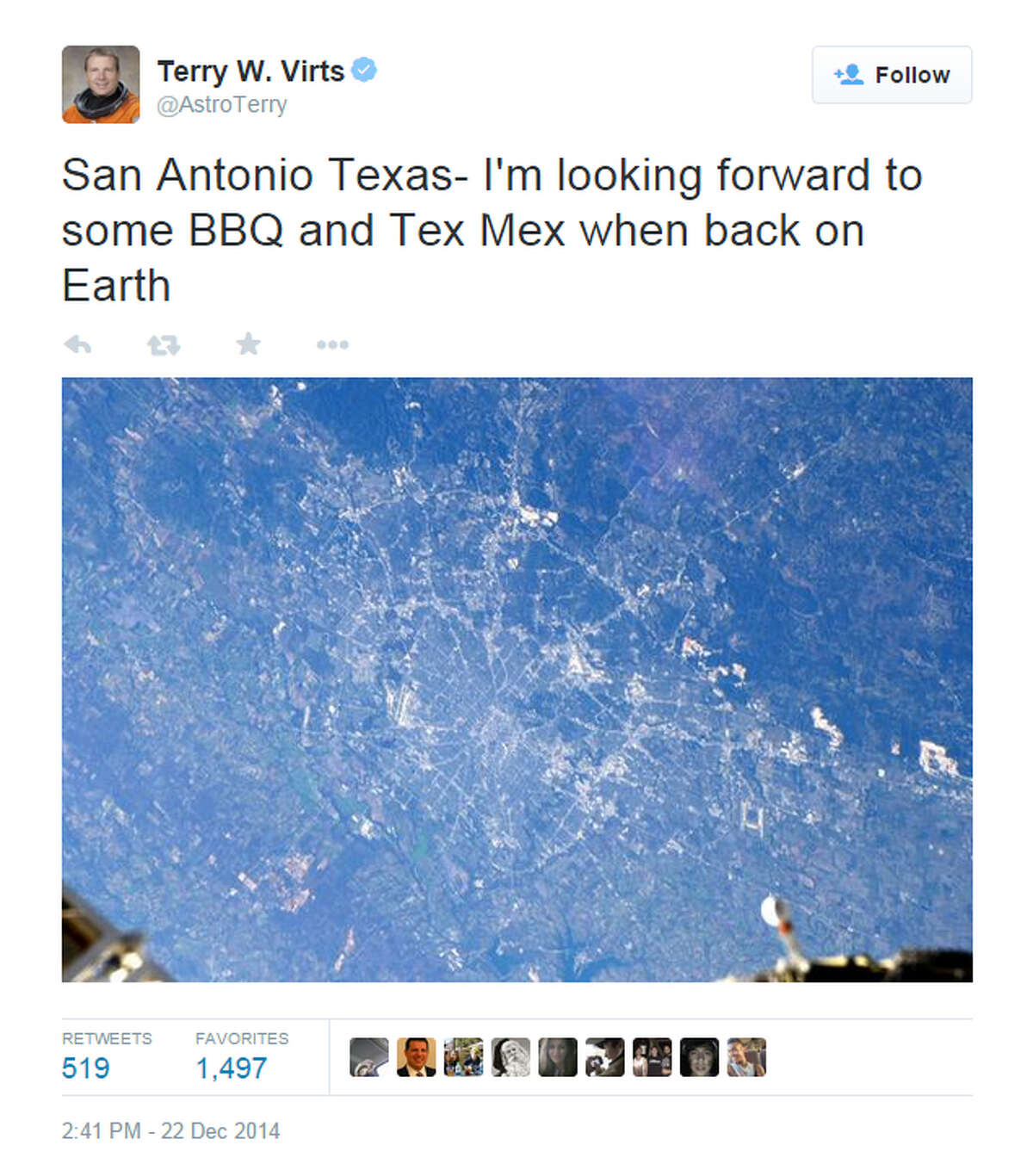Click the retweet icon to share the San Antonio photo
Image resolution: width=1033 pixels, height=1176 pixels.
(x=162, y=343)
